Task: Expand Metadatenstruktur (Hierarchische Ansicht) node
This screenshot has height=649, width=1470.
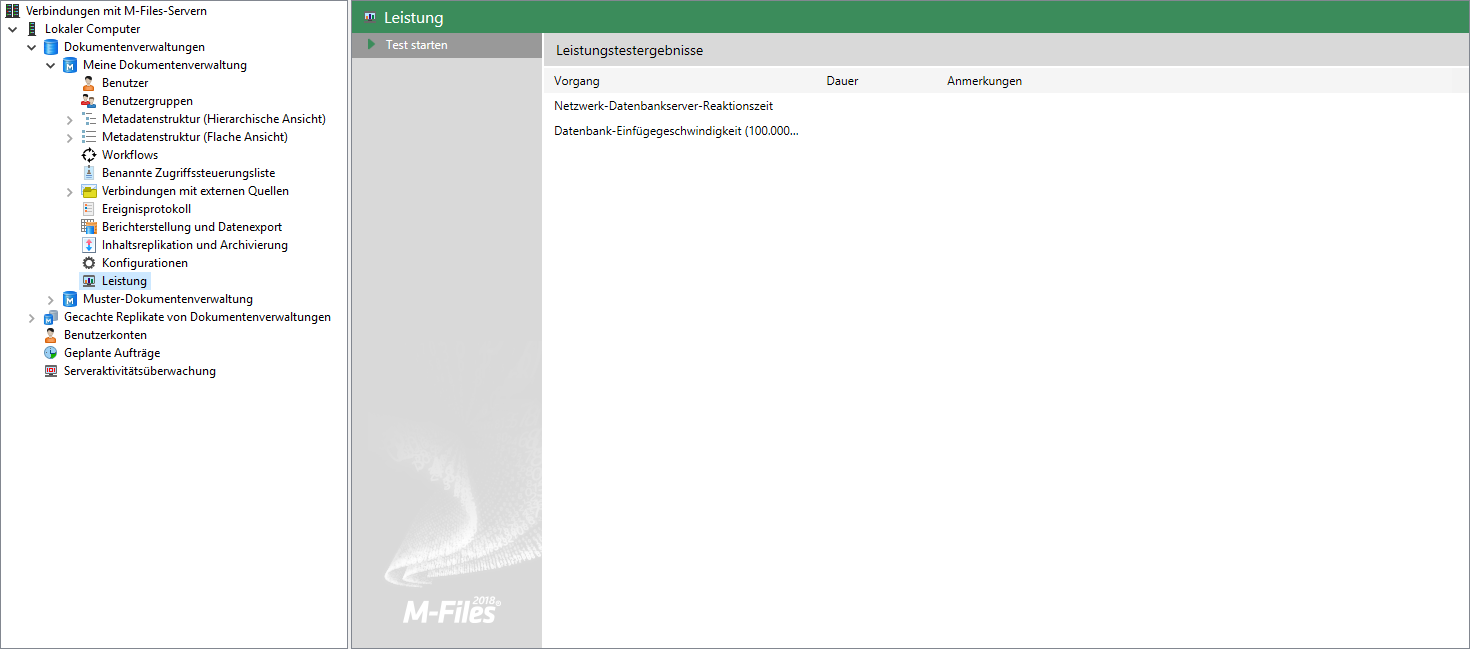Action: 70,120
